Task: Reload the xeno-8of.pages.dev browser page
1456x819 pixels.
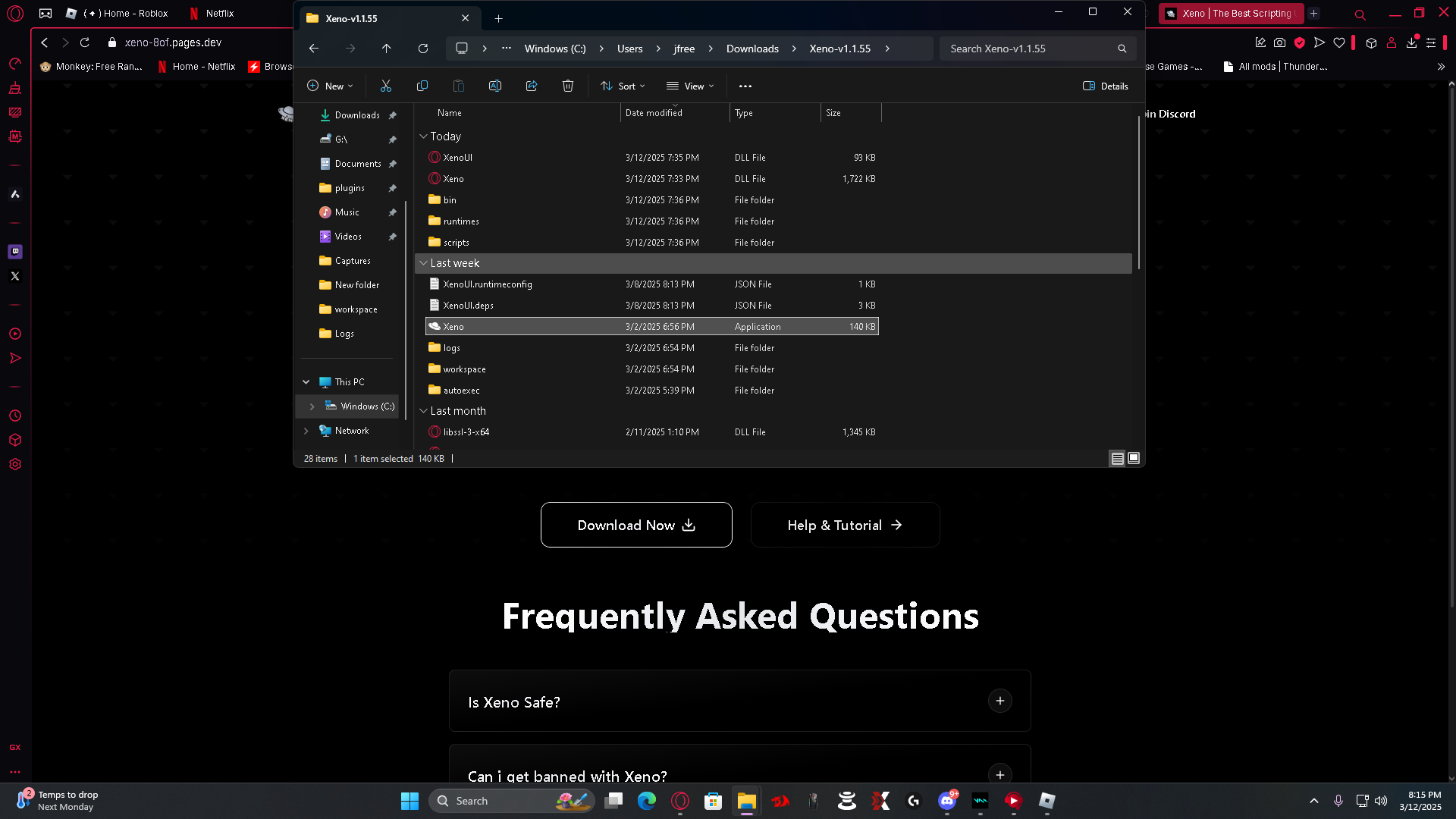Action: click(x=85, y=42)
